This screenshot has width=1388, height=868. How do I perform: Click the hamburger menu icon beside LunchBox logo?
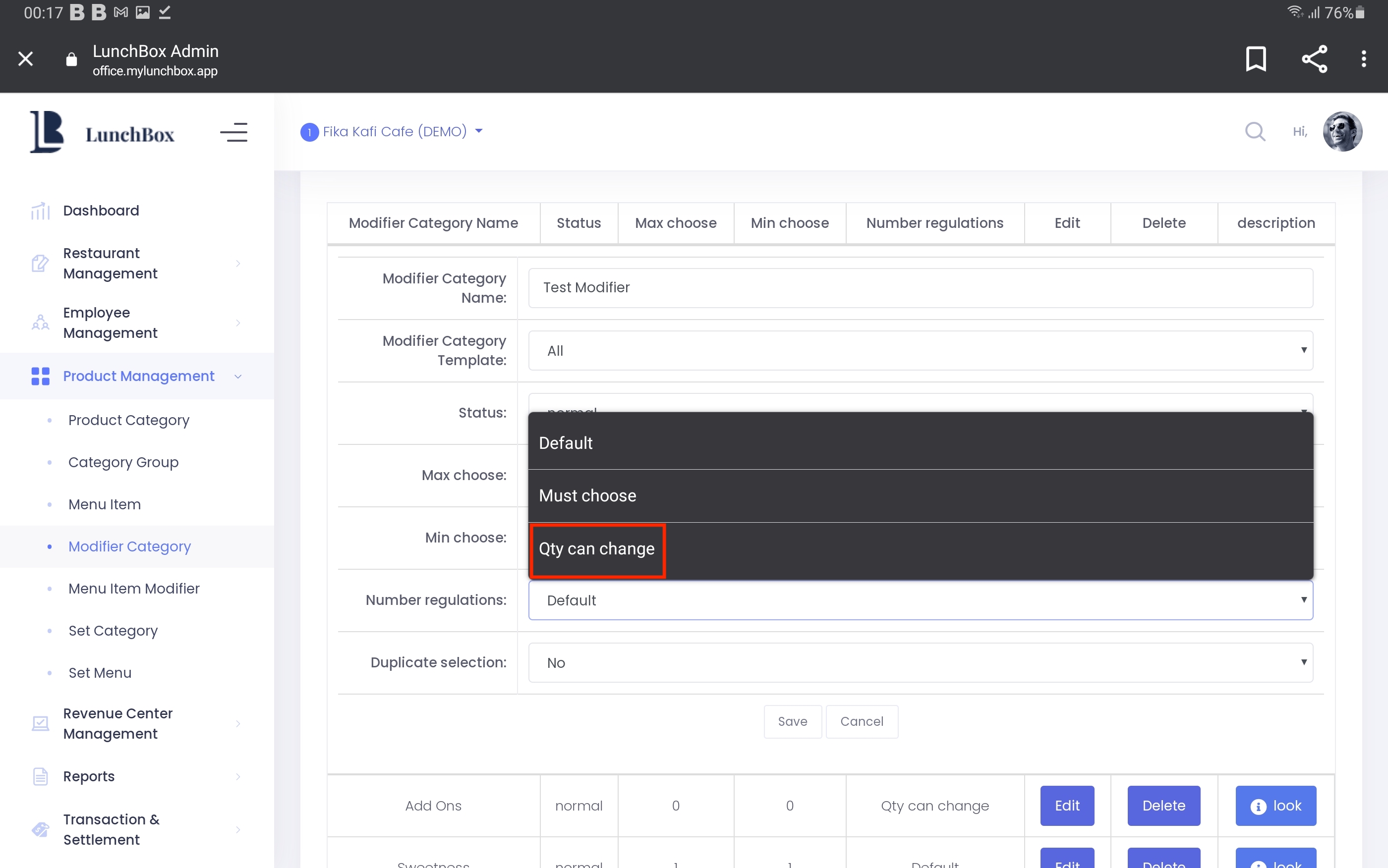tap(233, 132)
